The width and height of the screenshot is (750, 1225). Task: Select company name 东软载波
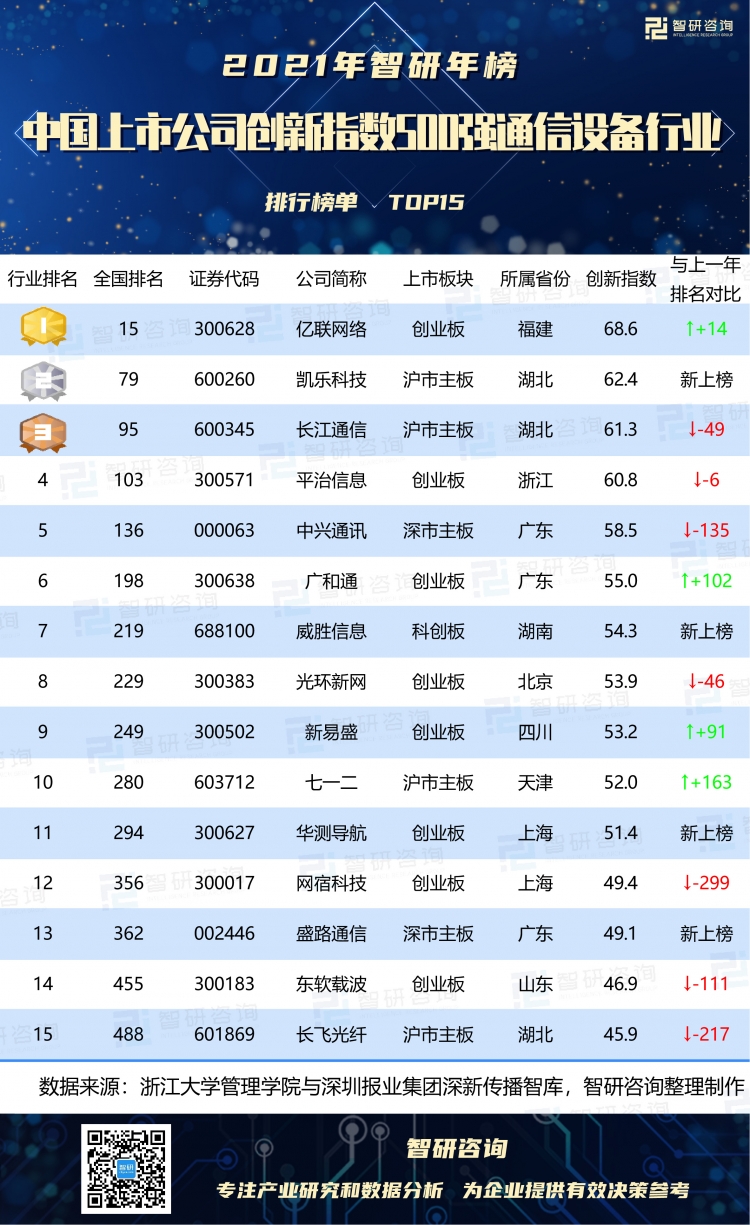click(x=332, y=984)
